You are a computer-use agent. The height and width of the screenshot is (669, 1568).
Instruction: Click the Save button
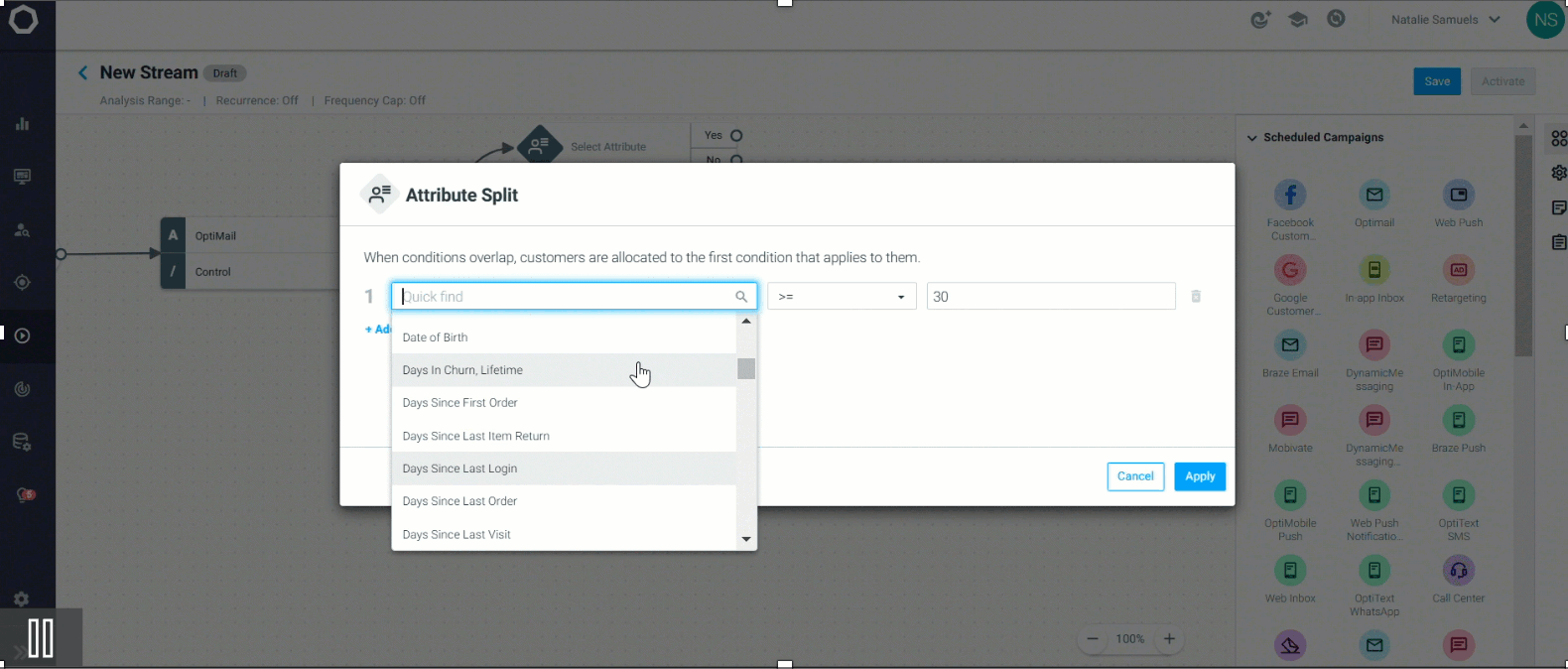point(1437,81)
